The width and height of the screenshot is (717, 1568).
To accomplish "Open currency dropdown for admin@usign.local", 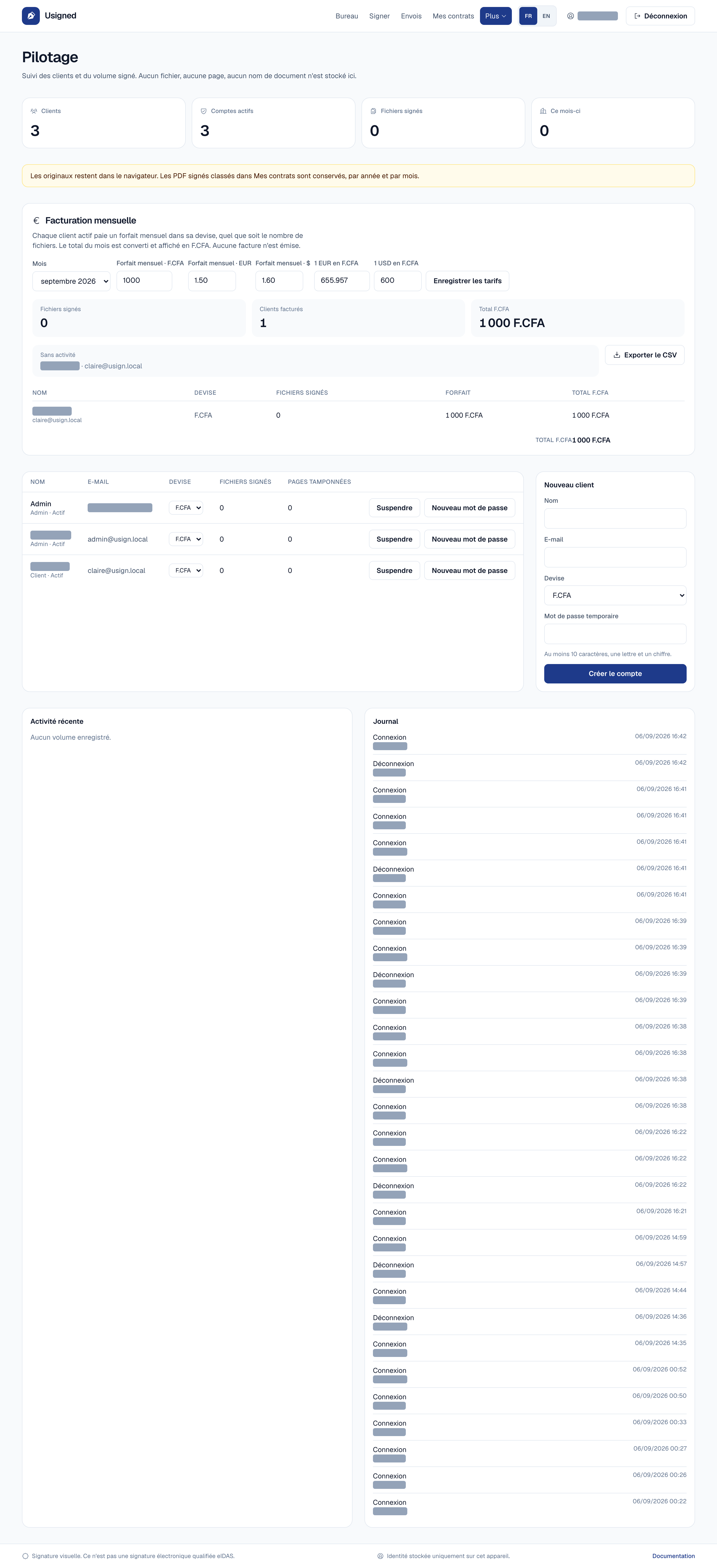I will click(186, 539).
